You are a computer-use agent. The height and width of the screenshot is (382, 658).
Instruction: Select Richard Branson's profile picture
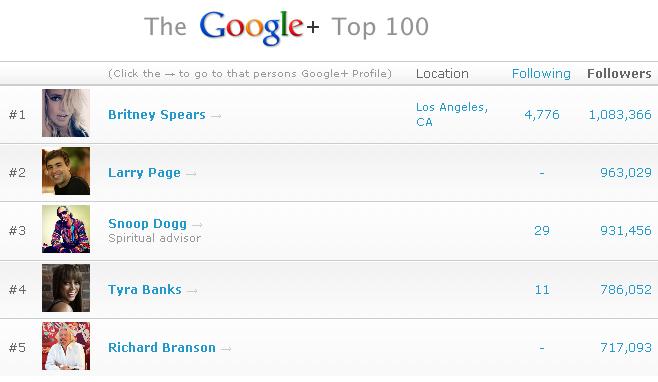(x=66, y=346)
